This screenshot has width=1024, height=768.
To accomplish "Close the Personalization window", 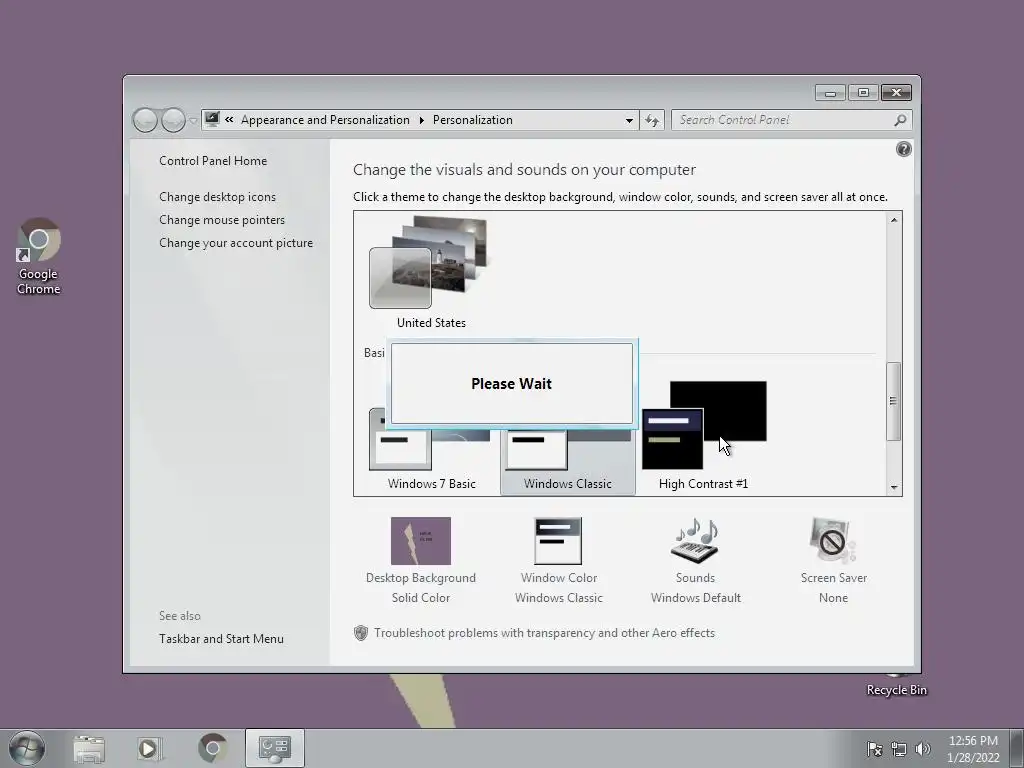I will (896, 93).
